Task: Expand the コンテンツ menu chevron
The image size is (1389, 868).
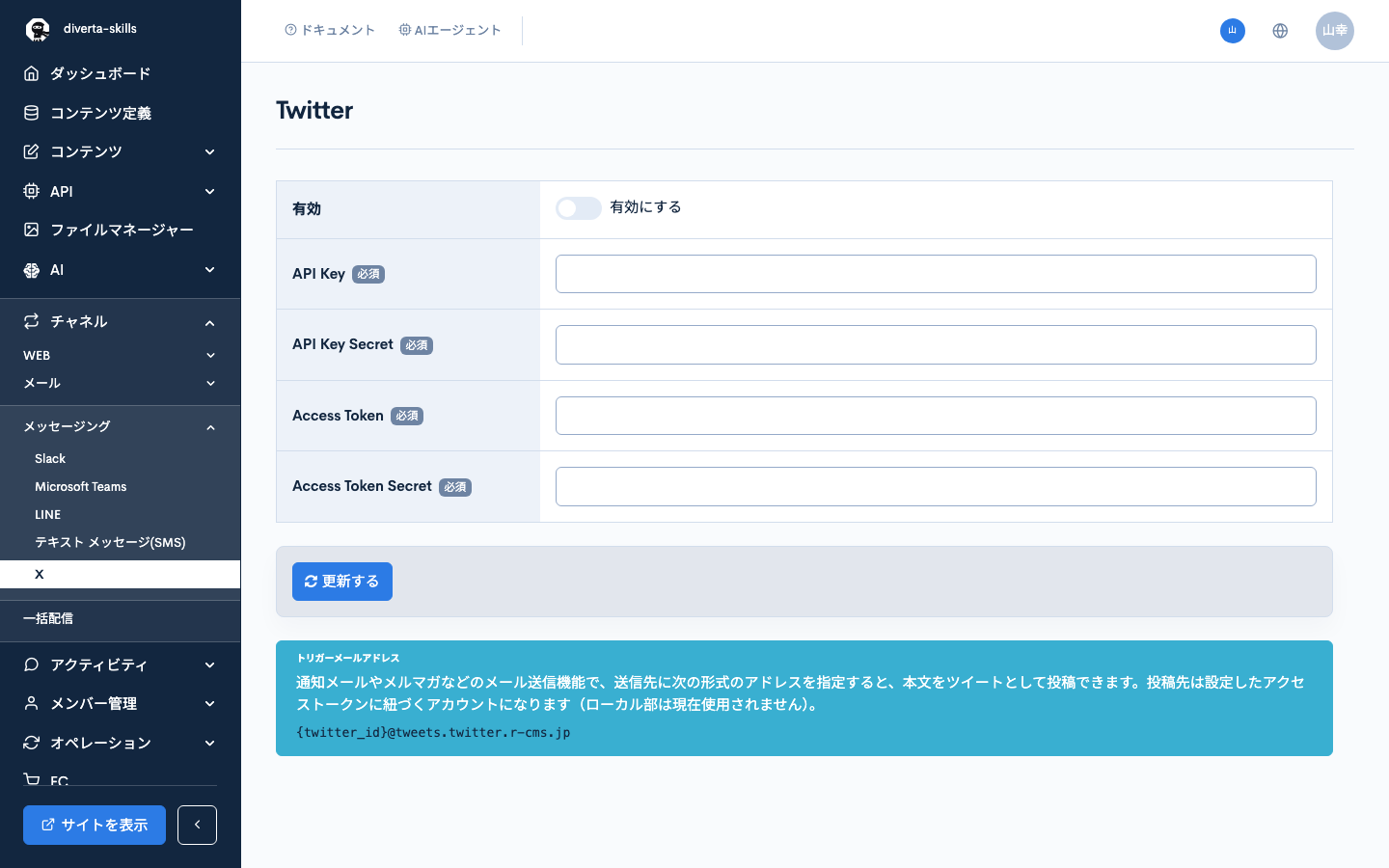Action: [210, 152]
